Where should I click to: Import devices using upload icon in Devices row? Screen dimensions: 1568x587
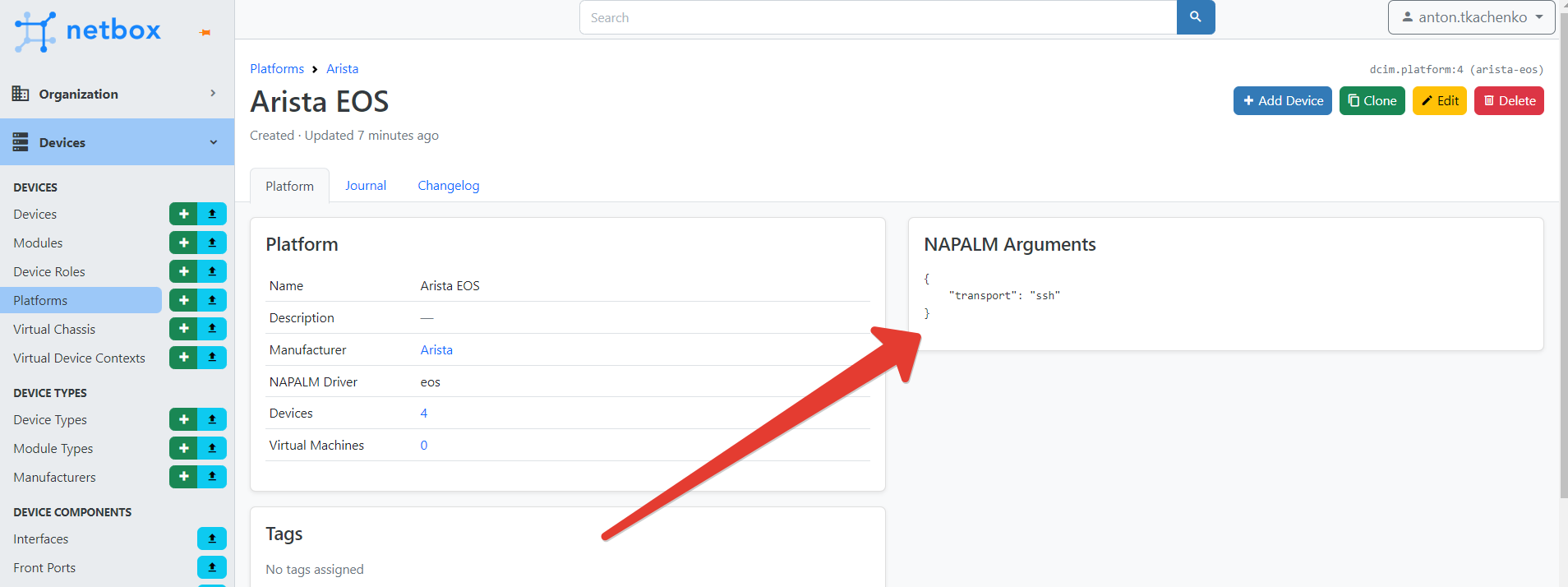(x=212, y=214)
